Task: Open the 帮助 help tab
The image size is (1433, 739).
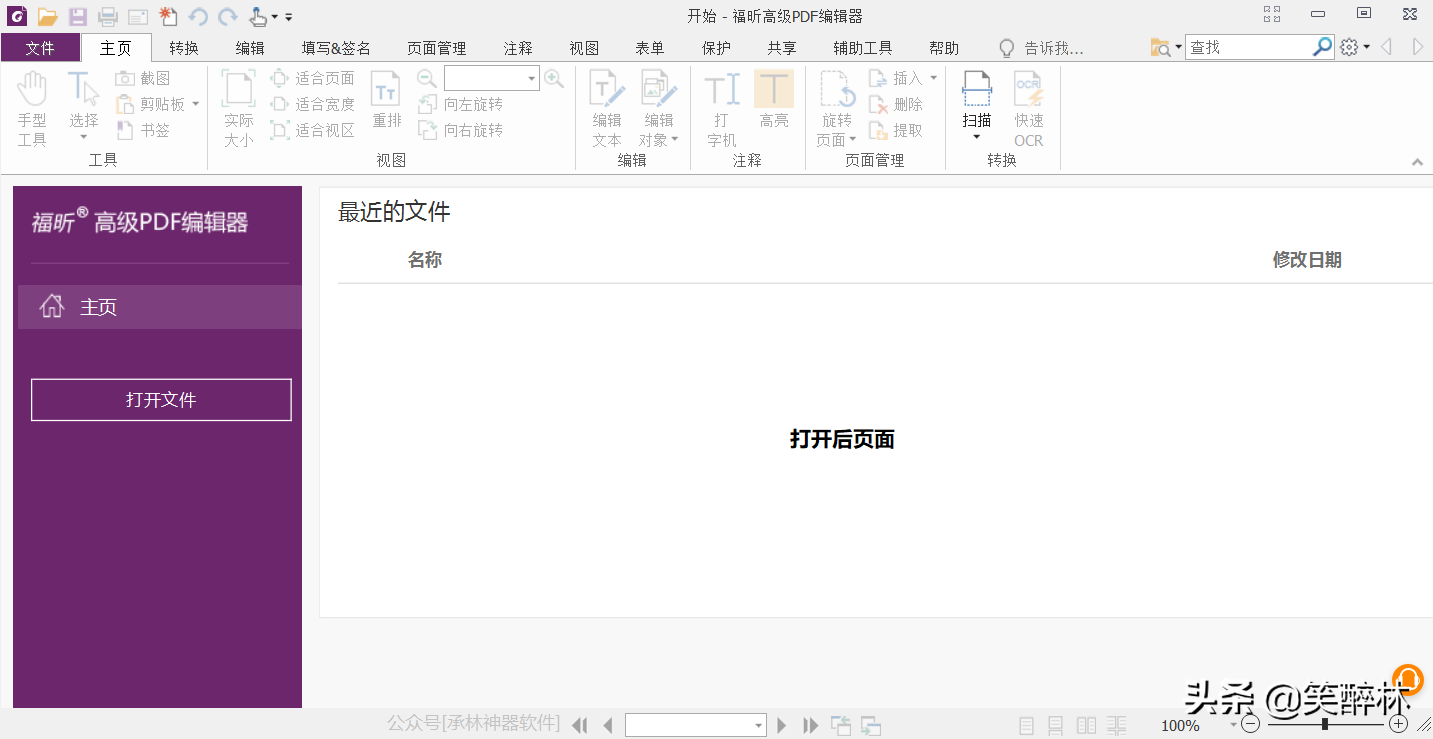Action: pos(944,48)
